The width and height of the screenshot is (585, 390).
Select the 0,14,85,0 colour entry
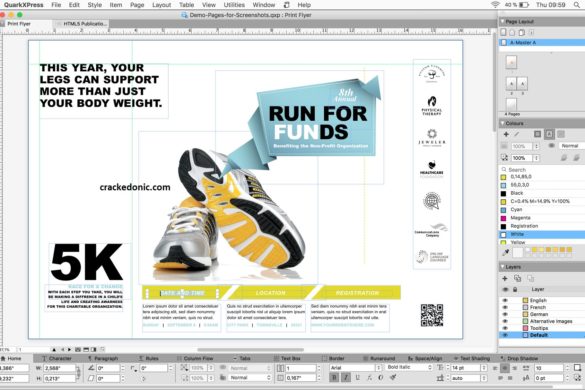point(542,177)
